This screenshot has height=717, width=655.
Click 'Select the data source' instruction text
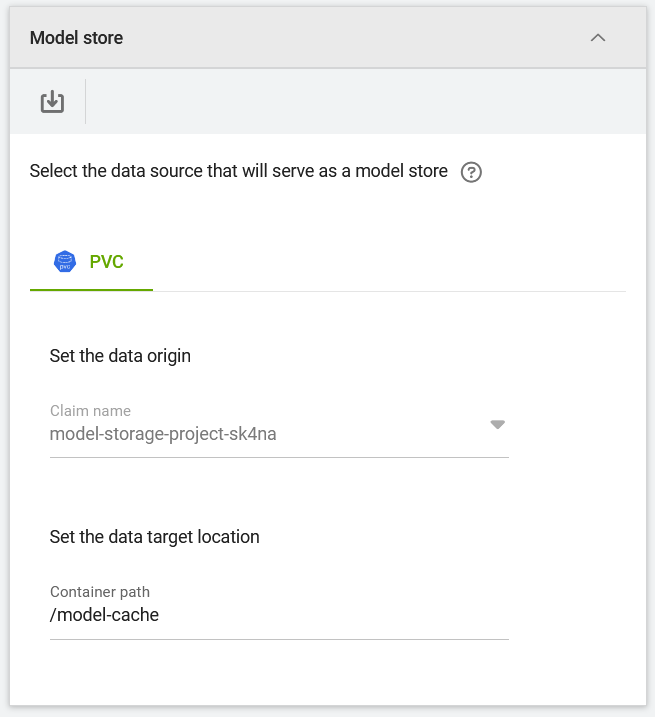tap(239, 171)
